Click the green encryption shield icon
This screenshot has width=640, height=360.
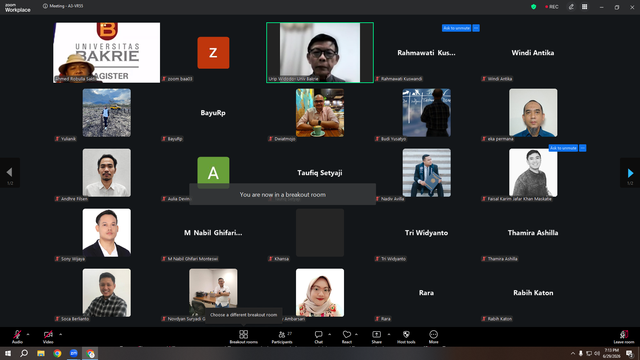(533, 7)
